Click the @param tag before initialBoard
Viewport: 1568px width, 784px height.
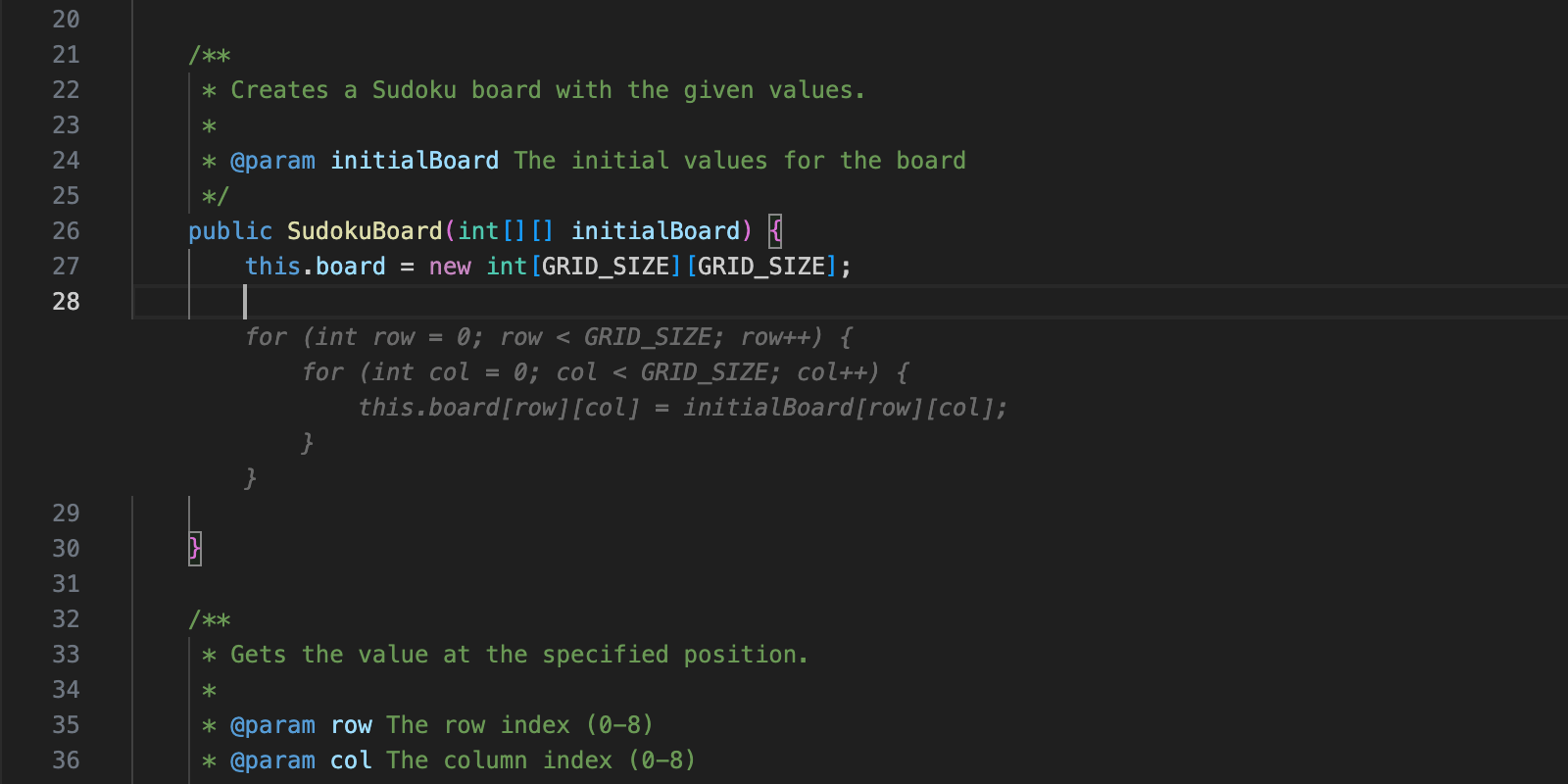[272, 161]
